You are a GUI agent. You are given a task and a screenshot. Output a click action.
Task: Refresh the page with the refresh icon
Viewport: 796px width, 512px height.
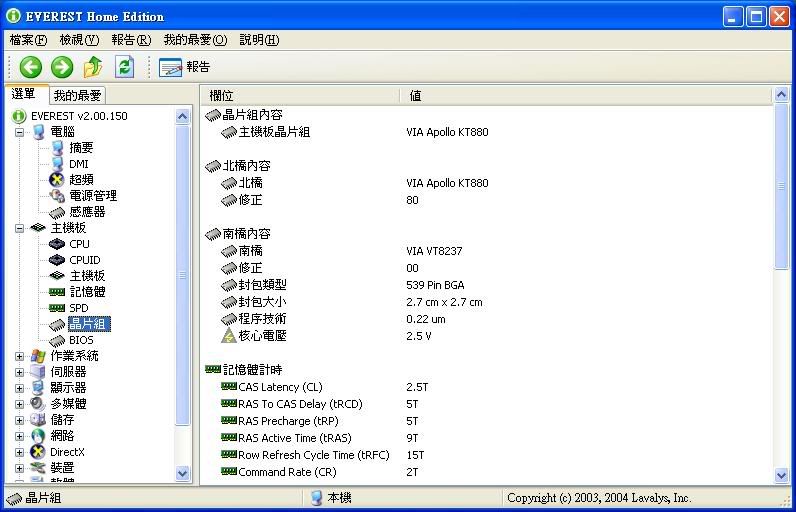click(x=124, y=67)
